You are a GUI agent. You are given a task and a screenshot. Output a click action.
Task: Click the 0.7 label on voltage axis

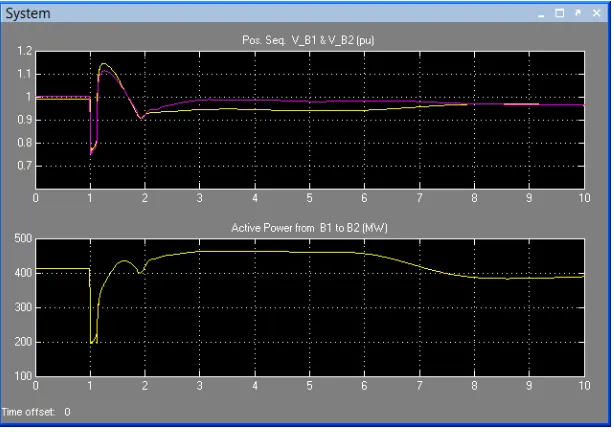(x=24, y=166)
